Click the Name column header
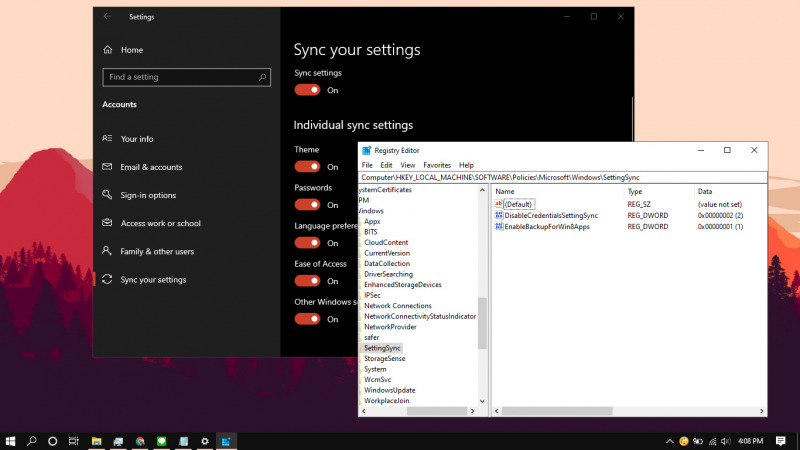This screenshot has width=800, height=450. [558, 191]
